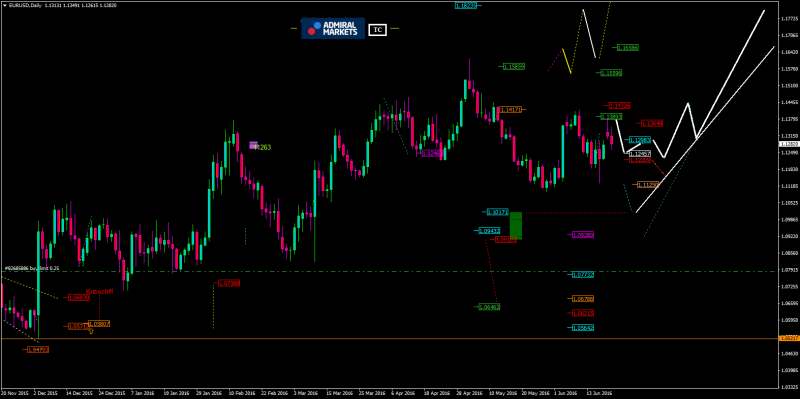This screenshot has width=800, height=399.
Task: Select the purple 1.1263 price marker
Action: 254,145
